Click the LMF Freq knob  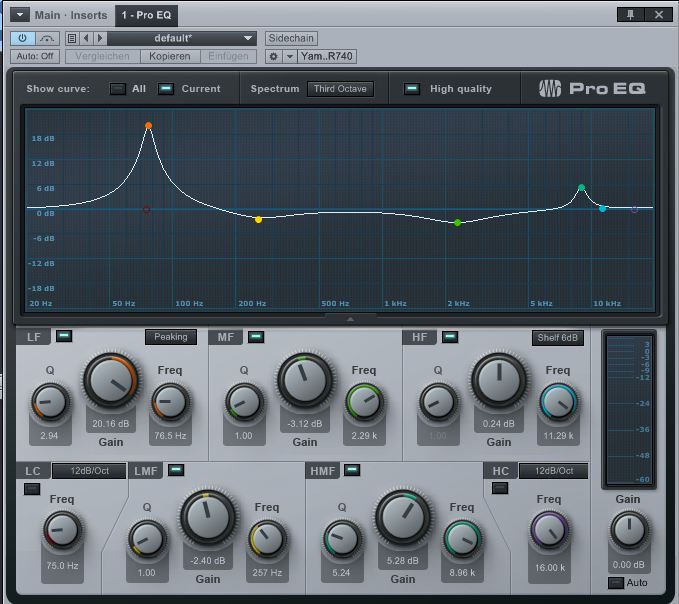267,539
